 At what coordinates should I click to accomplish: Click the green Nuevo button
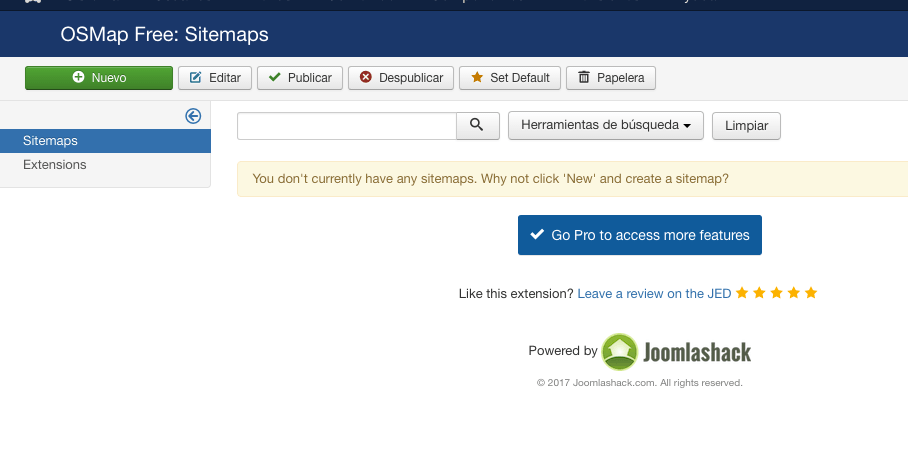(x=99, y=78)
